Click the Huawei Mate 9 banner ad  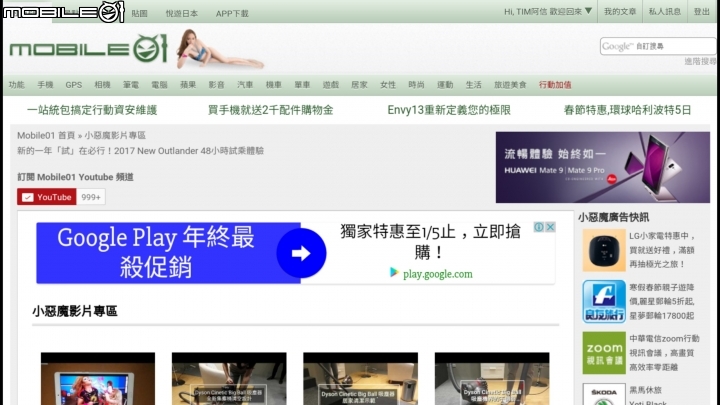602,167
